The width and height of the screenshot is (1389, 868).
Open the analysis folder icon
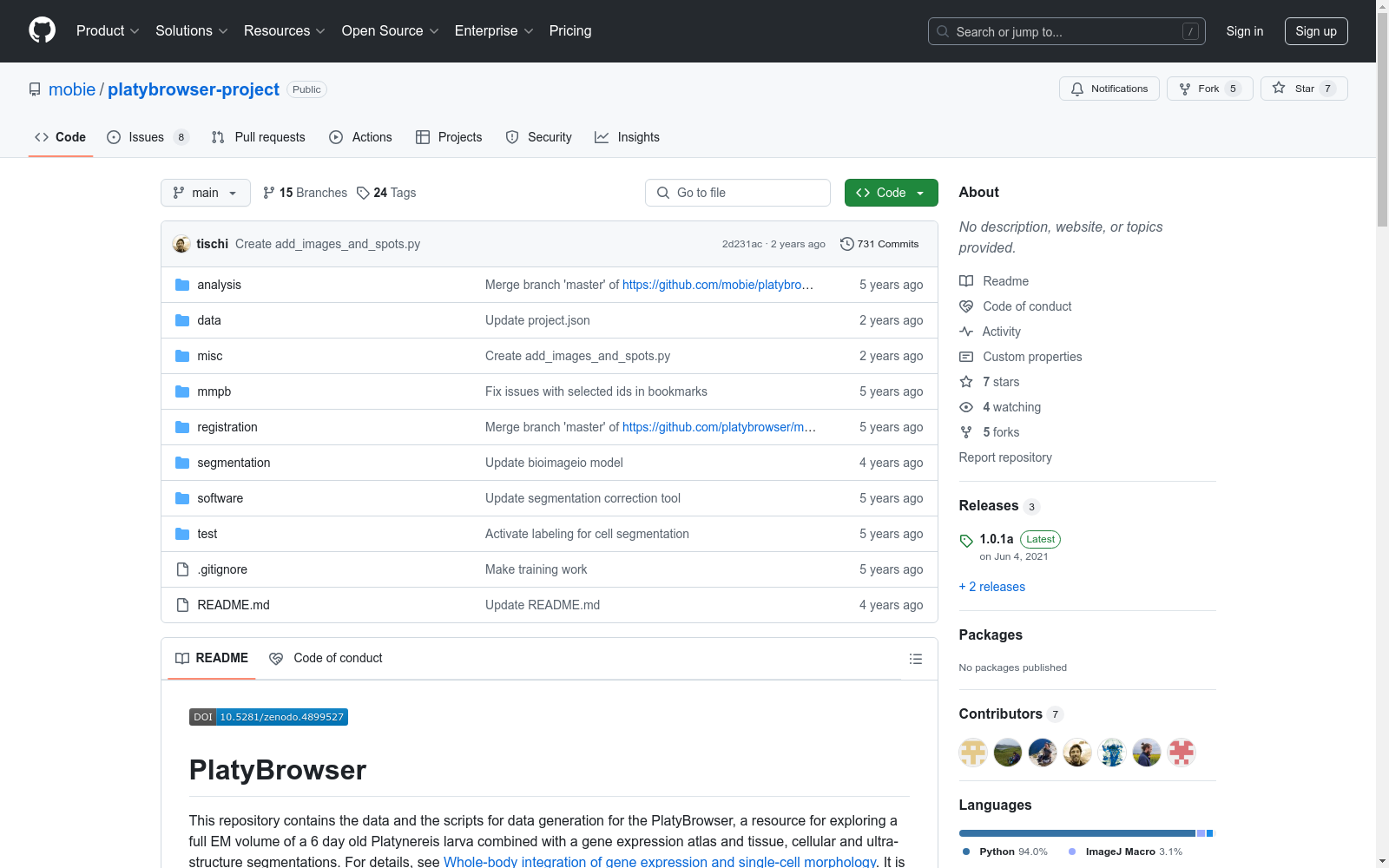click(x=182, y=285)
